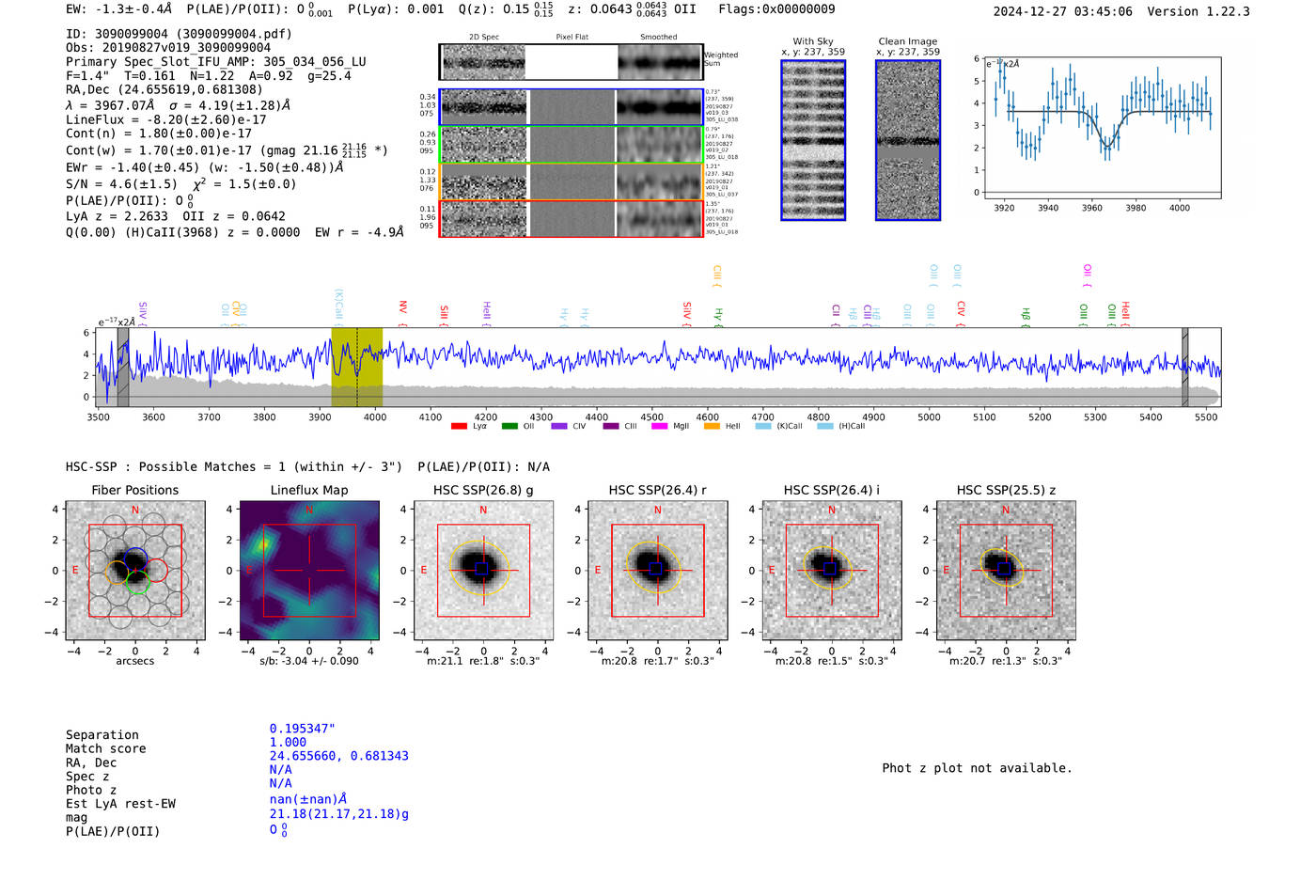Click the red N compass label in Lineflux Map
Image resolution: width=1316 pixels, height=896 pixels.
pos(309,511)
